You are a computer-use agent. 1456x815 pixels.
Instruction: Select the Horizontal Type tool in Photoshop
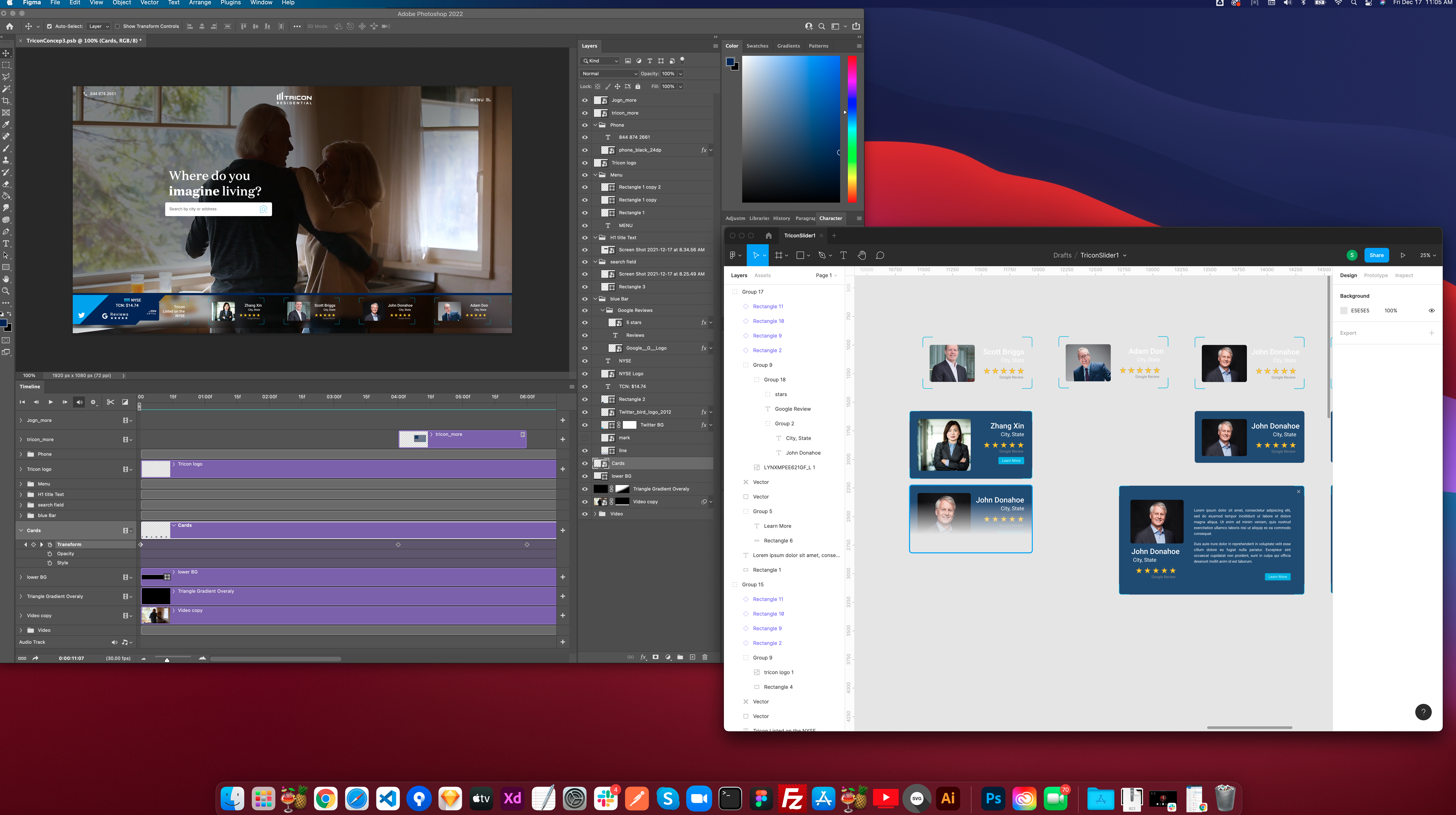6,244
